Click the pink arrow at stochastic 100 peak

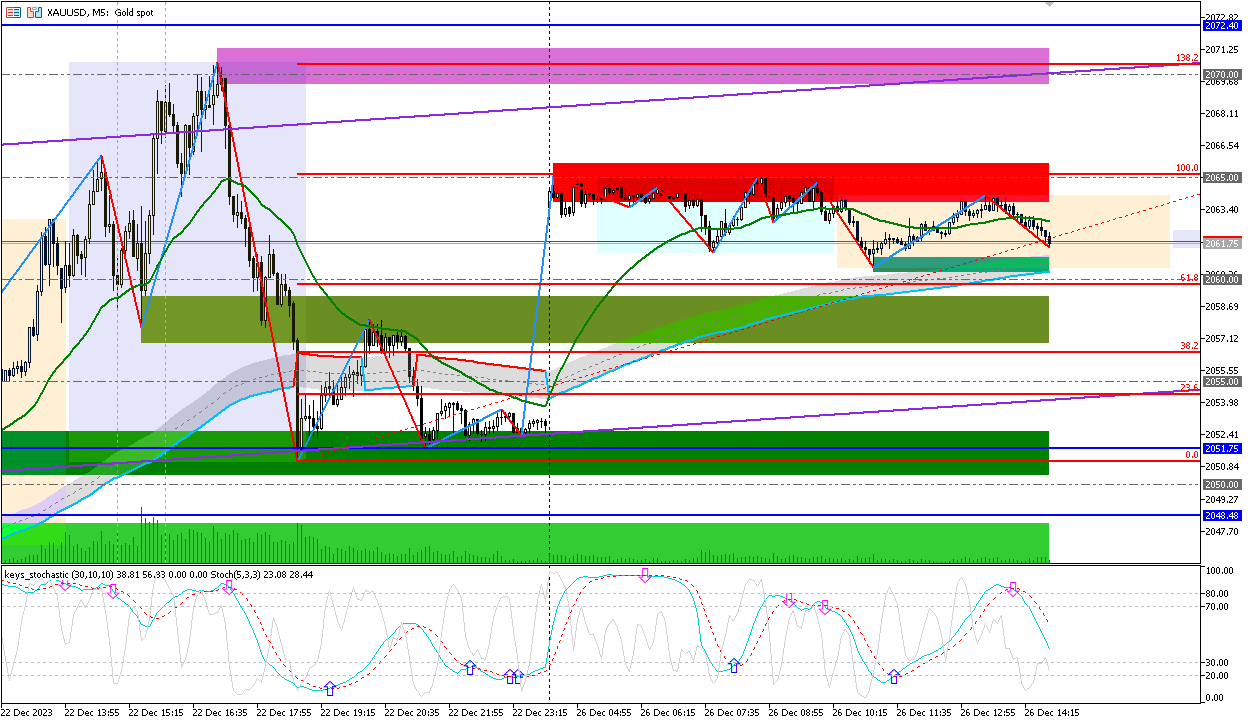click(645, 575)
